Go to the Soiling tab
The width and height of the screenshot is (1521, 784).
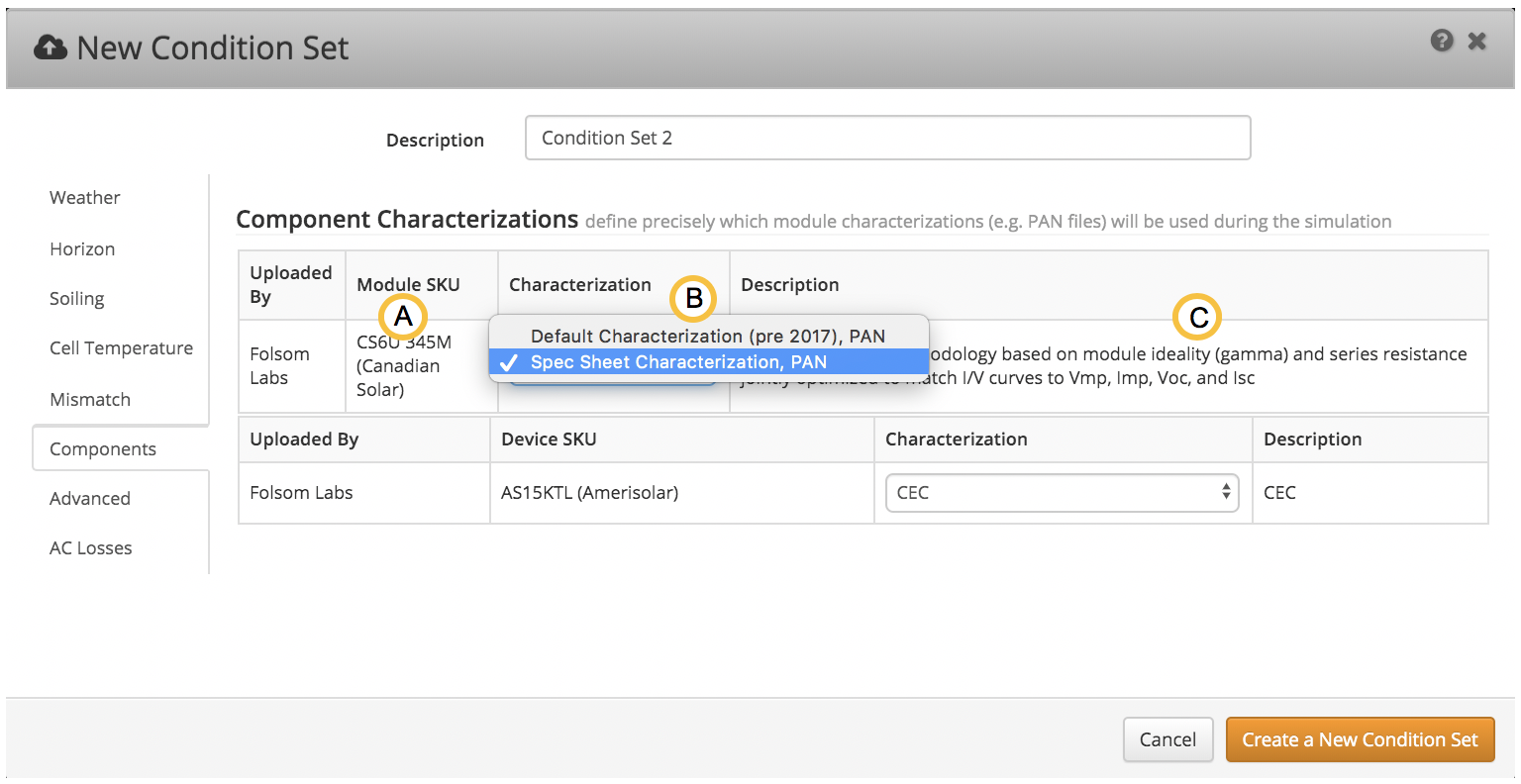click(77, 299)
